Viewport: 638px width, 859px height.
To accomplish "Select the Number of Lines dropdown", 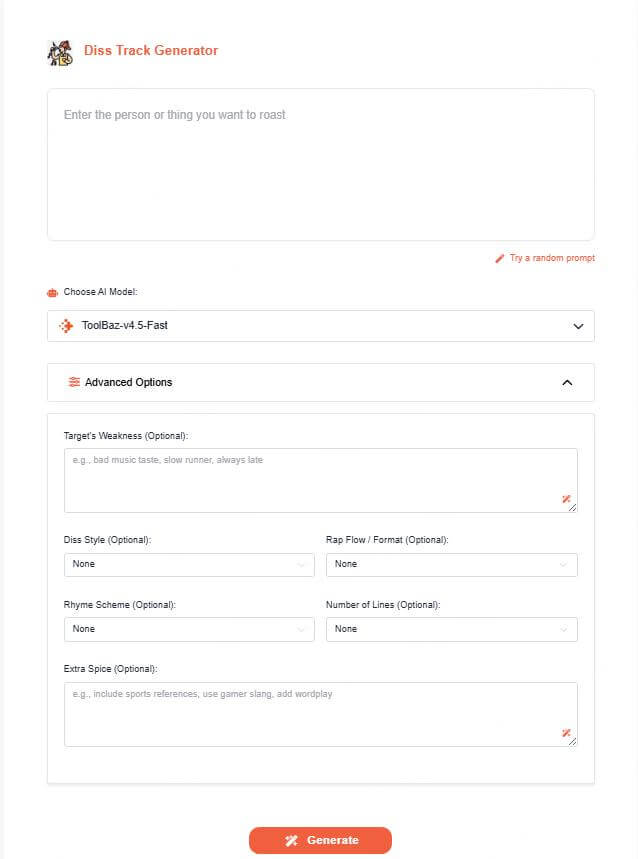I will (x=451, y=629).
